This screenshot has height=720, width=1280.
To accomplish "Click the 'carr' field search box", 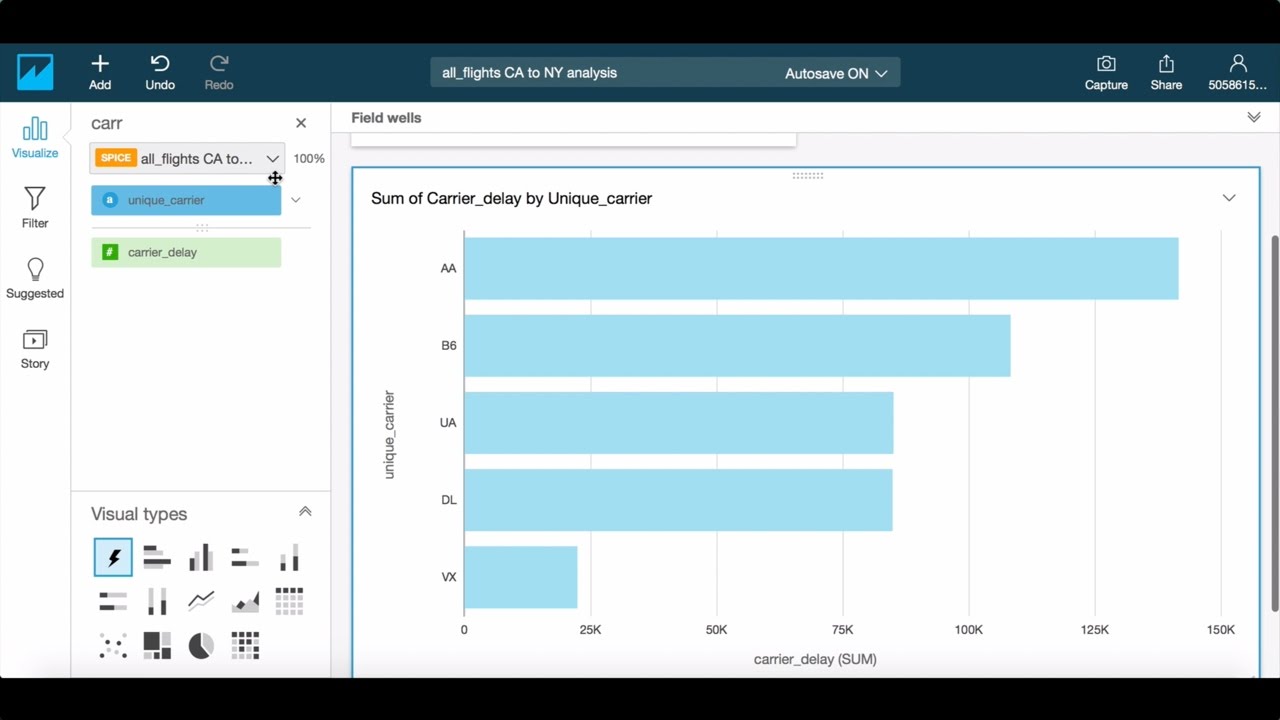I will (x=188, y=123).
